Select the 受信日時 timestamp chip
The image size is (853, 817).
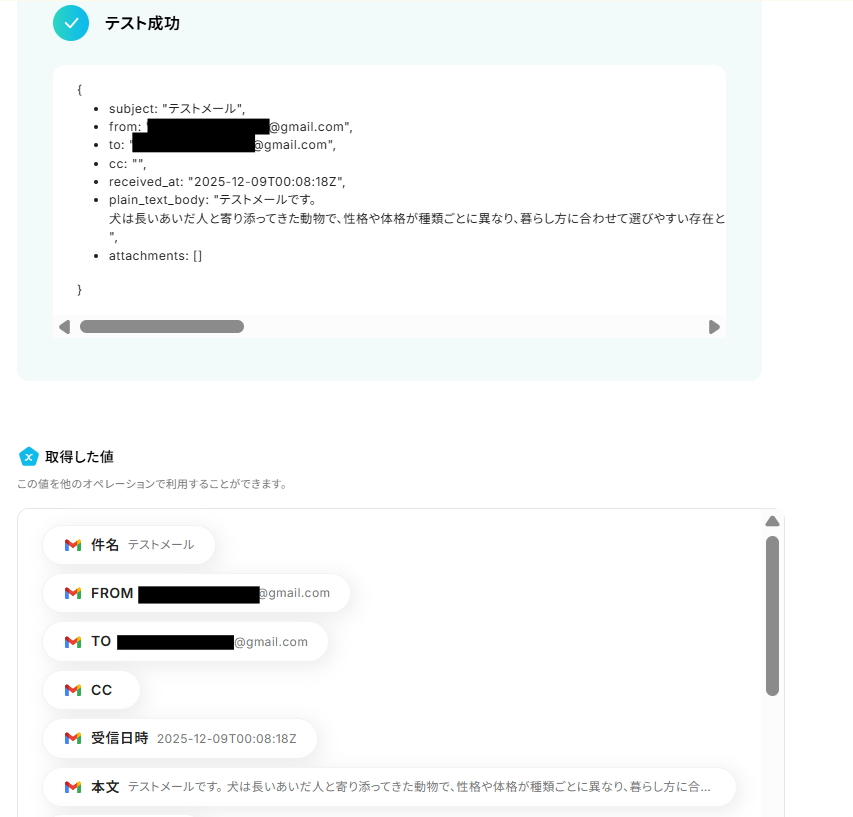pyautogui.click(x=180, y=738)
